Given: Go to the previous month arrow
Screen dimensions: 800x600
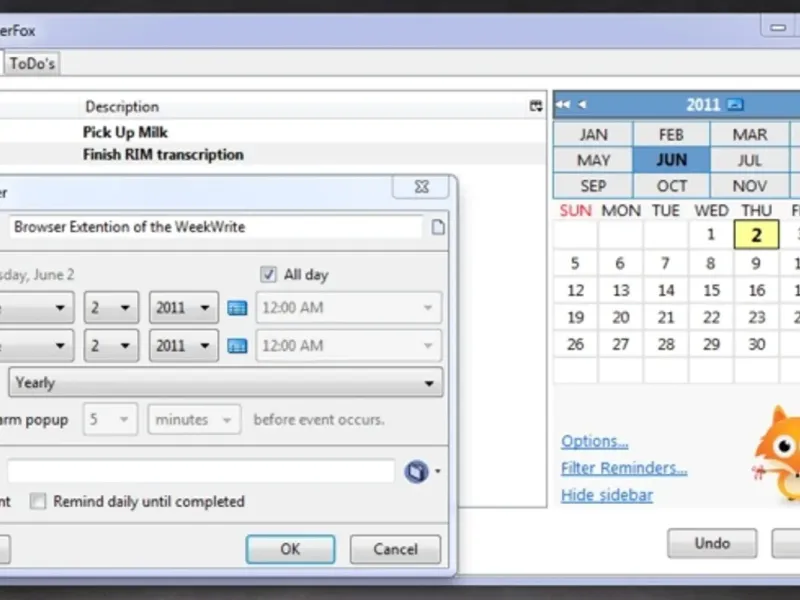Looking at the screenshot, I should click(582, 105).
